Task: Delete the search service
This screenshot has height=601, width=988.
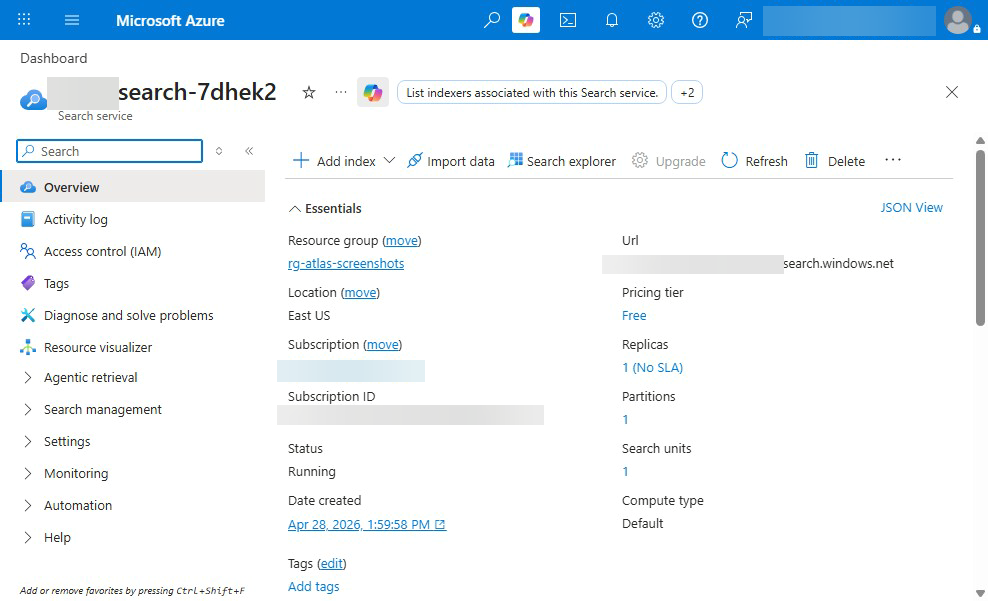Action: pyautogui.click(x=835, y=161)
